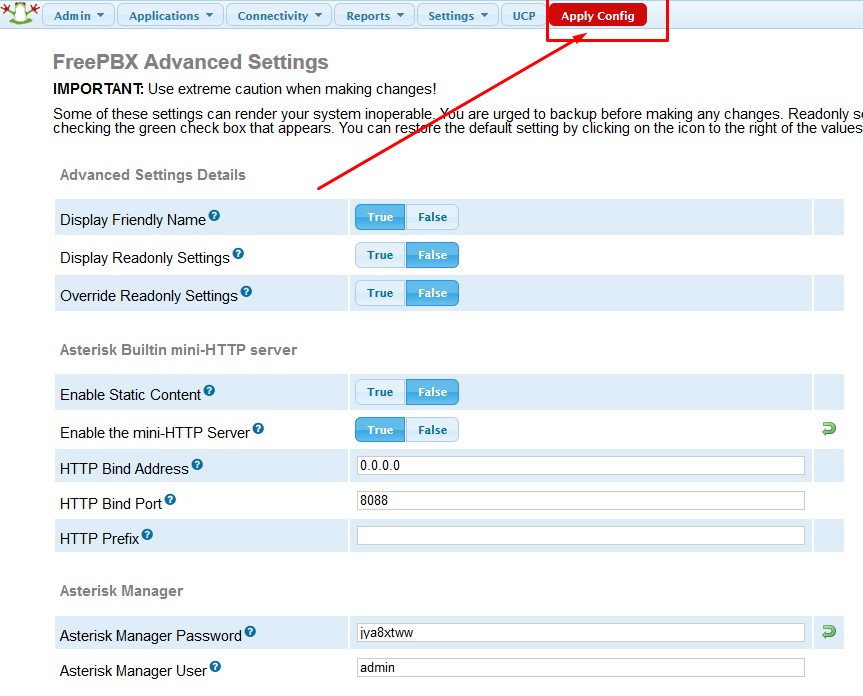The image size is (863, 696).
Task: Open the UCP link
Action: [524, 16]
